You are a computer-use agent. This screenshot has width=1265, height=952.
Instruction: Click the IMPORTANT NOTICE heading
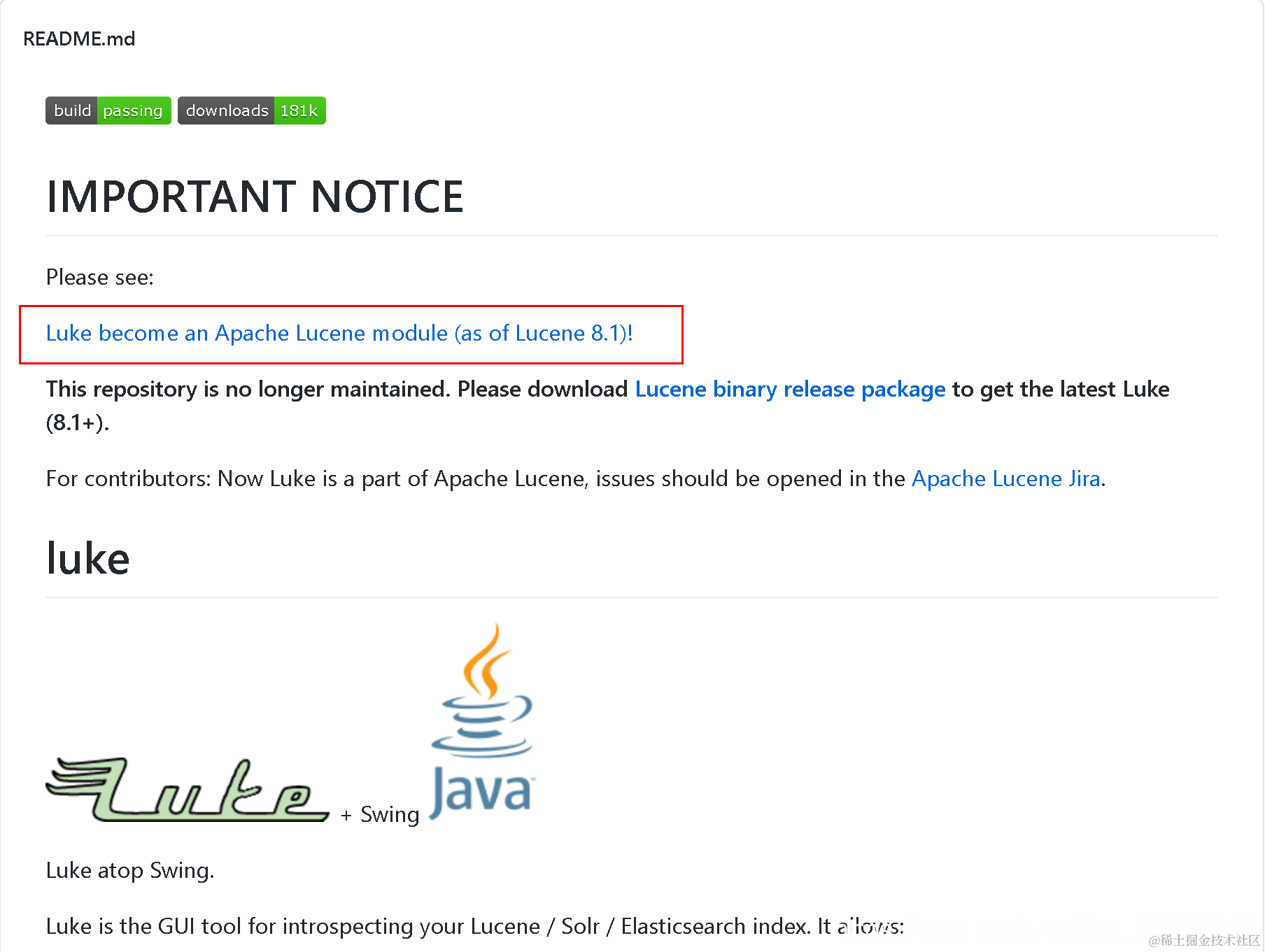pos(255,197)
